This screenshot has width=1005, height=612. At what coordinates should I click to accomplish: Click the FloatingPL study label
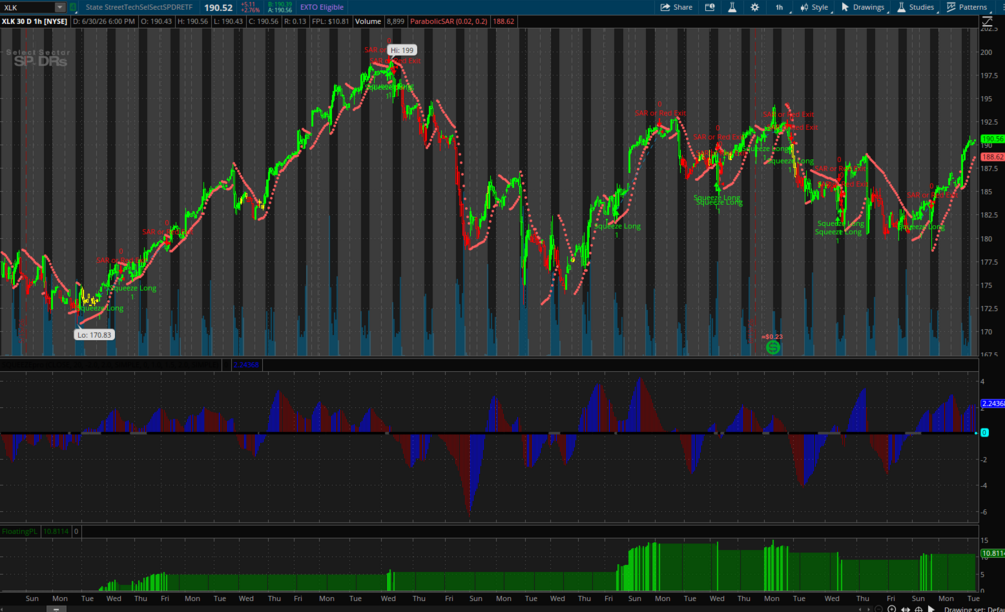tap(20, 531)
